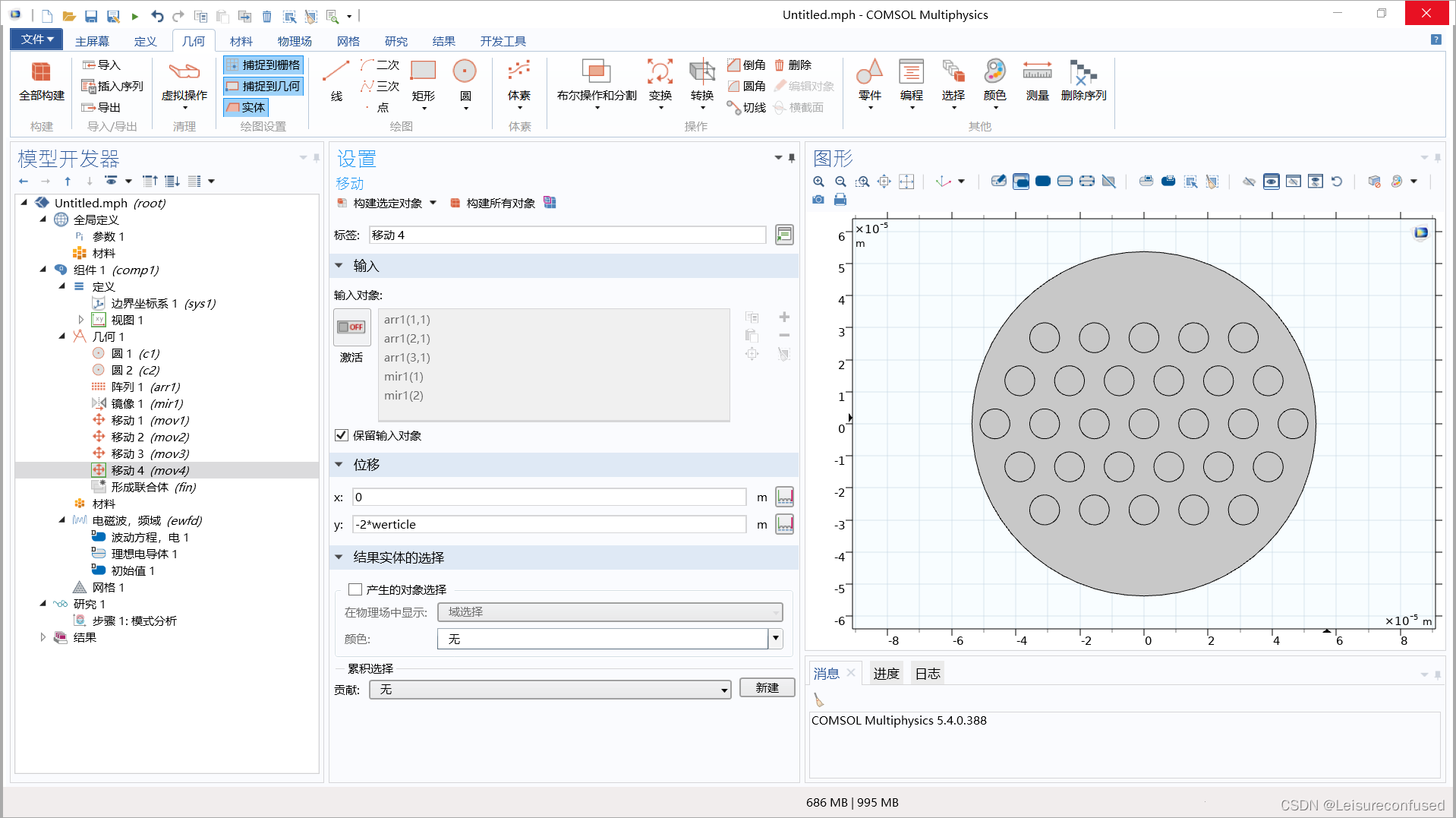Click the undo icon in title bar
The height and width of the screenshot is (818, 1456).
click(157, 16)
